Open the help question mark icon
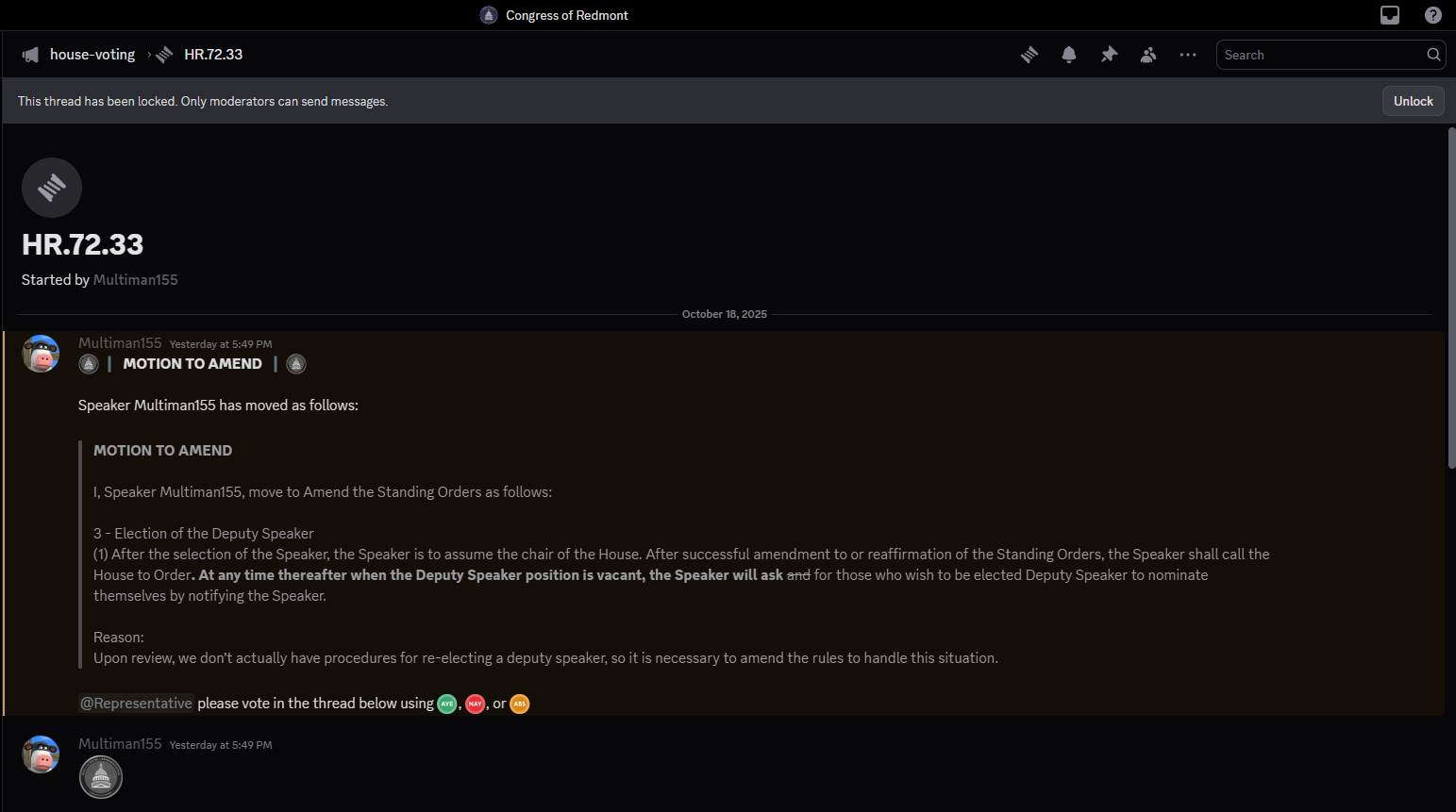This screenshot has width=1456, height=812. coord(1432,15)
